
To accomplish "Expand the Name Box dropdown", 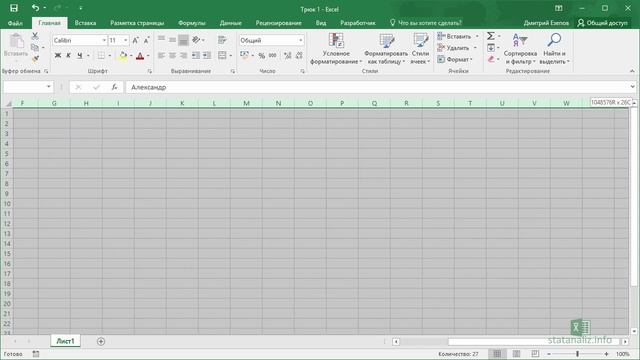I will [x=49, y=87].
